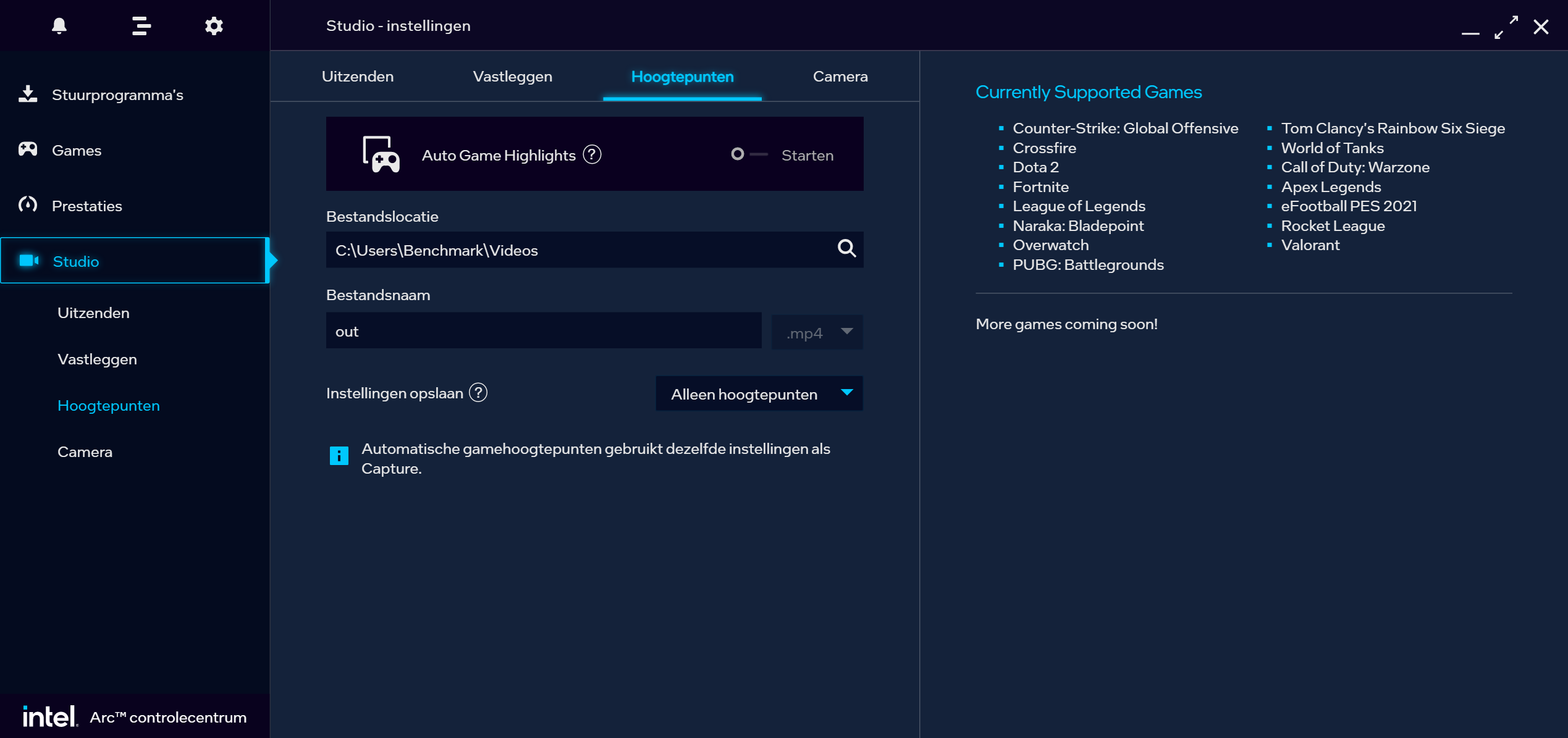Click the Starten label
Viewport: 1568px width, 738px height.
807,155
